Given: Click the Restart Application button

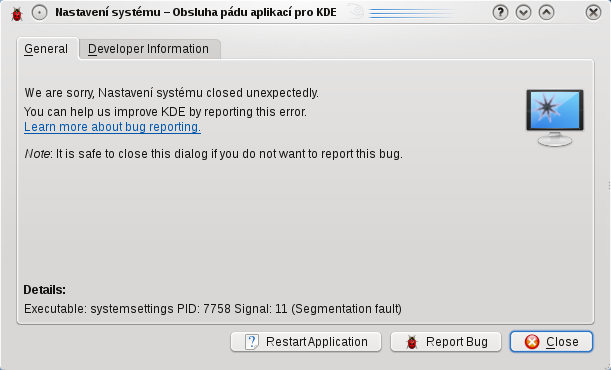Looking at the screenshot, I should (306, 342).
